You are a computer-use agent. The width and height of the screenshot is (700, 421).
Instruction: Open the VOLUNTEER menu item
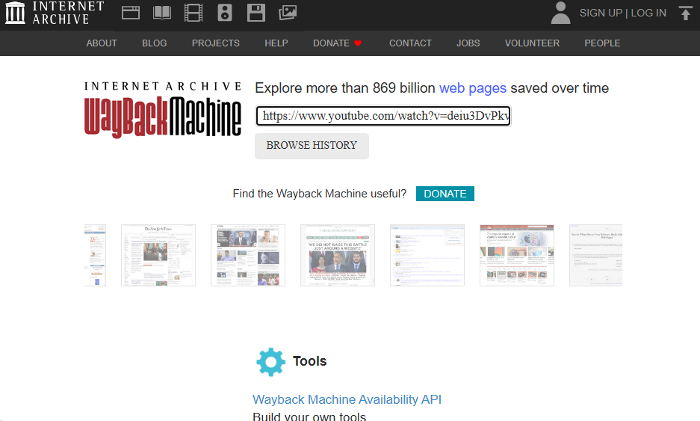[532, 43]
